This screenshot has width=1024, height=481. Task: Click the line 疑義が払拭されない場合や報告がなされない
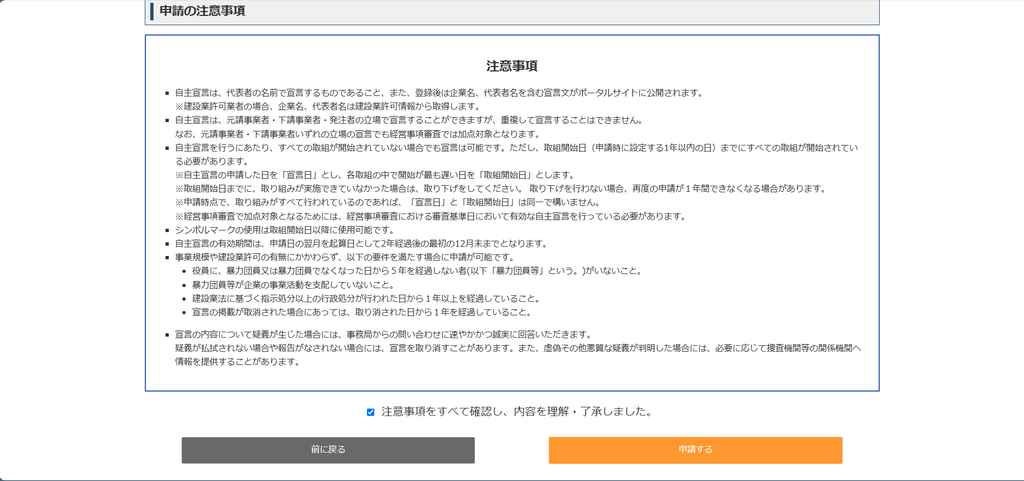point(518,348)
